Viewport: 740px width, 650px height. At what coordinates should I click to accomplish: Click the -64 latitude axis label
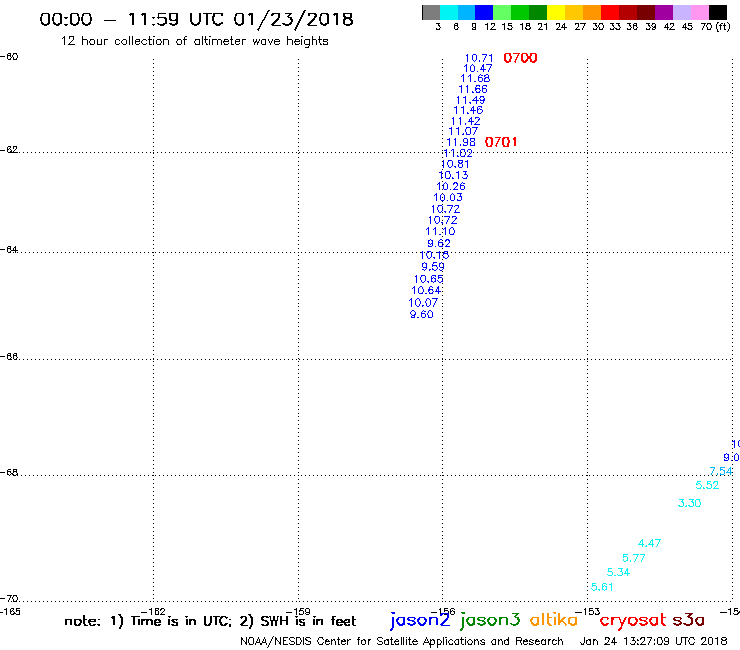tap(9, 249)
